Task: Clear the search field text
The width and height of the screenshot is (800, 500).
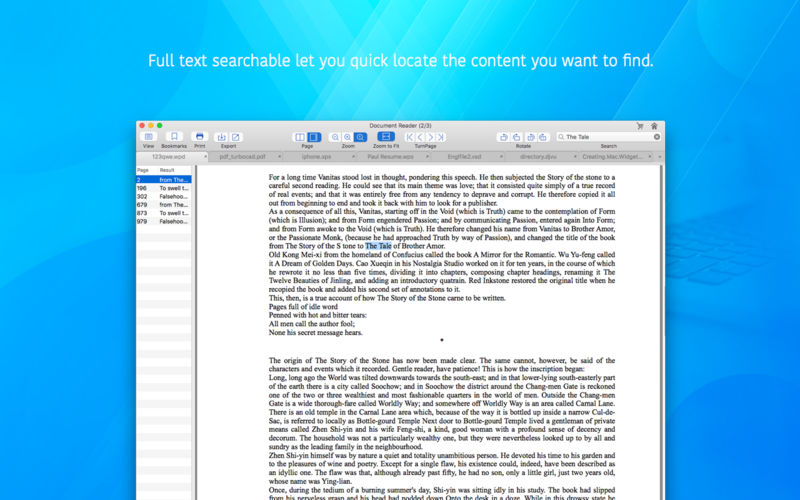Action: pyautogui.click(x=657, y=137)
